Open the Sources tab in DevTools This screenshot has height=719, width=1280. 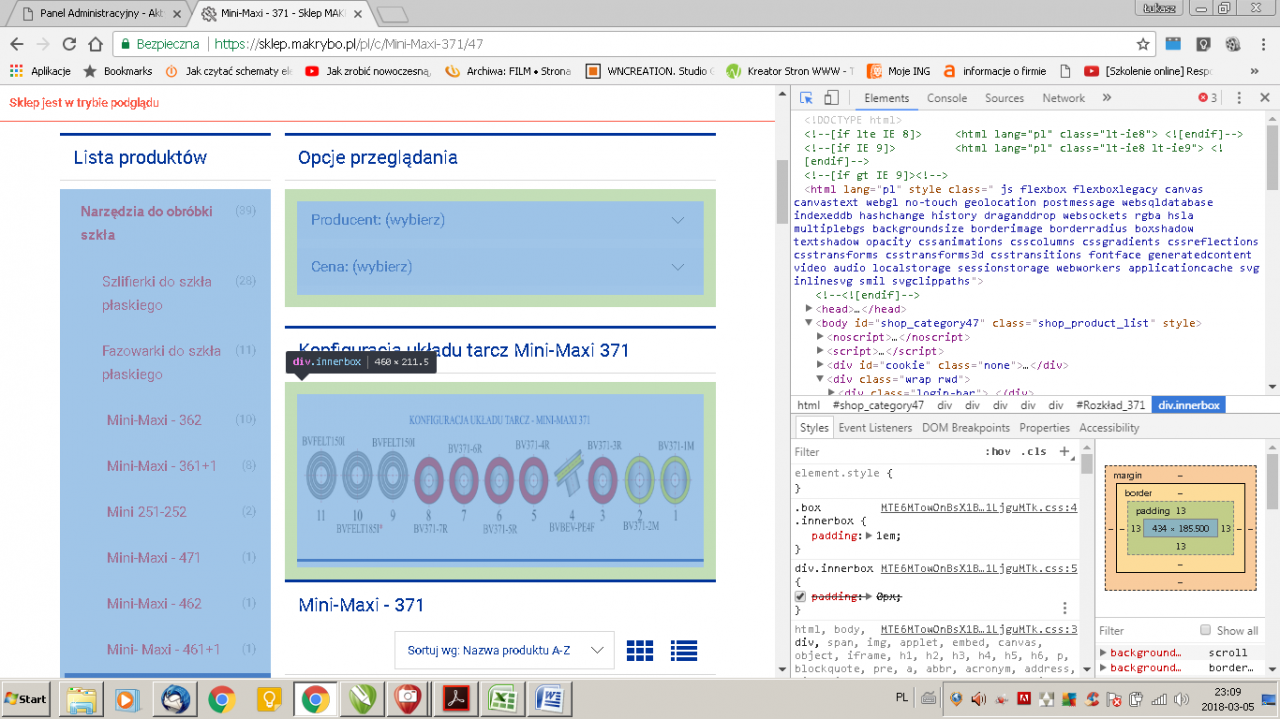(1004, 98)
